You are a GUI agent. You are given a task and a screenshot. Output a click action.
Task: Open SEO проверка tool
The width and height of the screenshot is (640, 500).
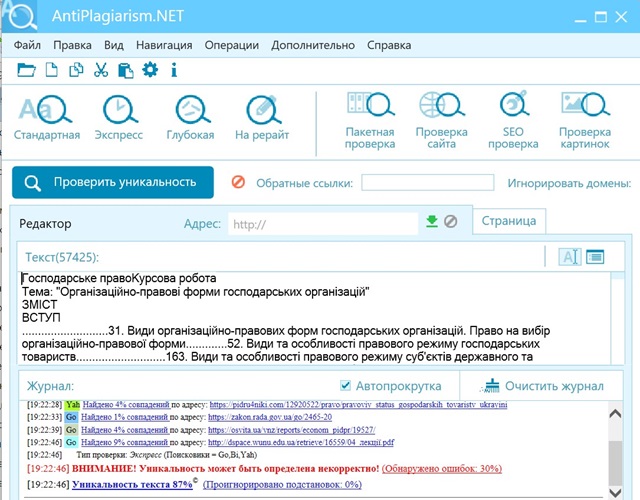(x=513, y=121)
